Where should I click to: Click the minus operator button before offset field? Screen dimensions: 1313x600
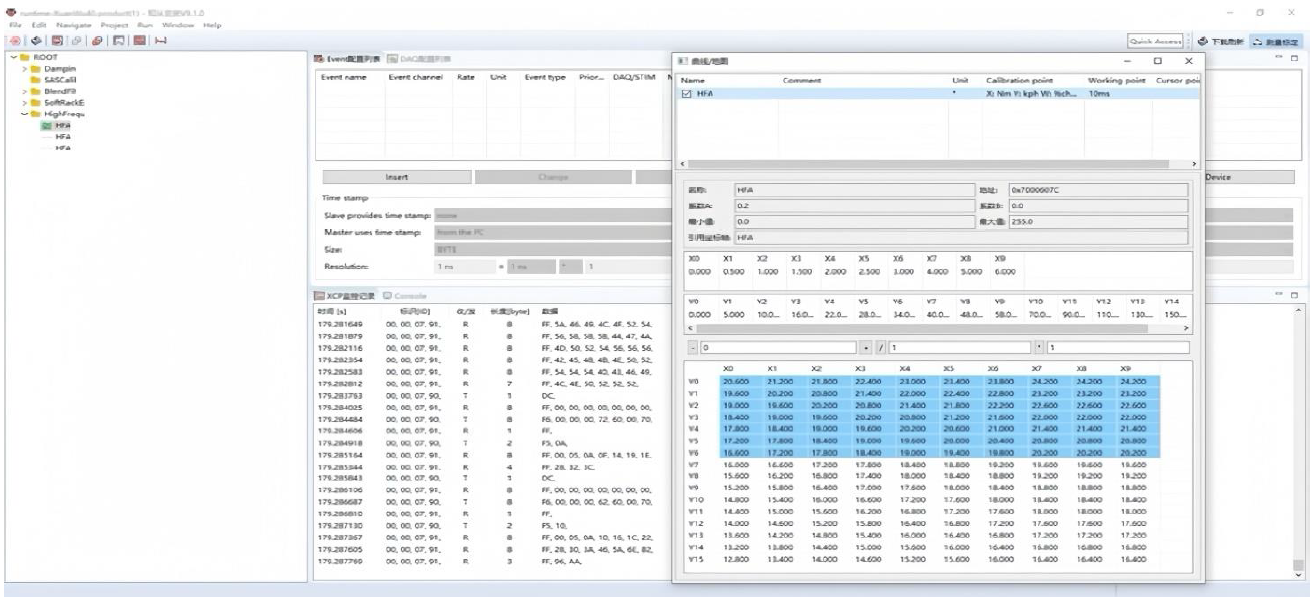coord(693,348)
